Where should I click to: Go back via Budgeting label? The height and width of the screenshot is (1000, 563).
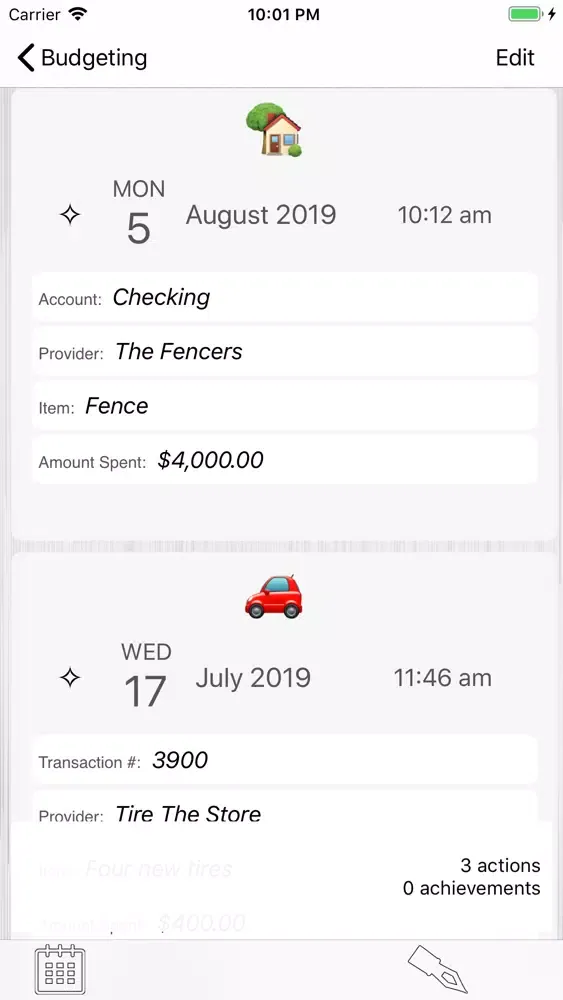pos(94,57)
